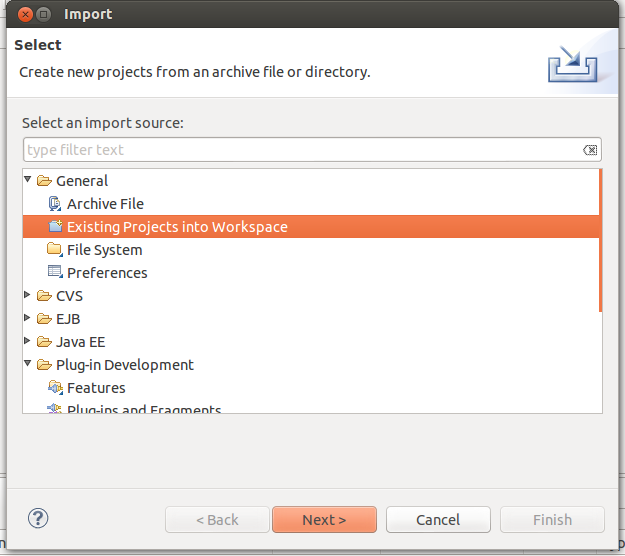The width and height of the screenshot is (625, 556).
Task: Open help via question mark icon
Action: (x=38, y=518)
